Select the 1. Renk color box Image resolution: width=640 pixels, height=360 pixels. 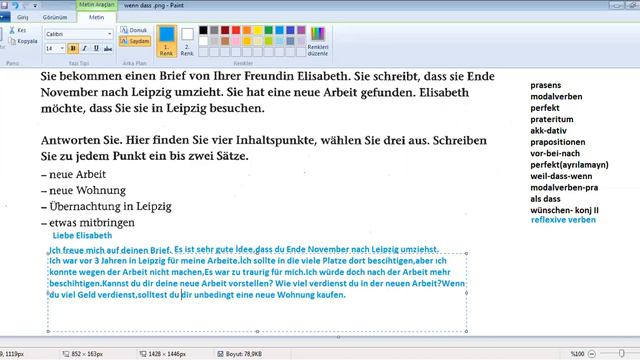[x=167, y=41]
